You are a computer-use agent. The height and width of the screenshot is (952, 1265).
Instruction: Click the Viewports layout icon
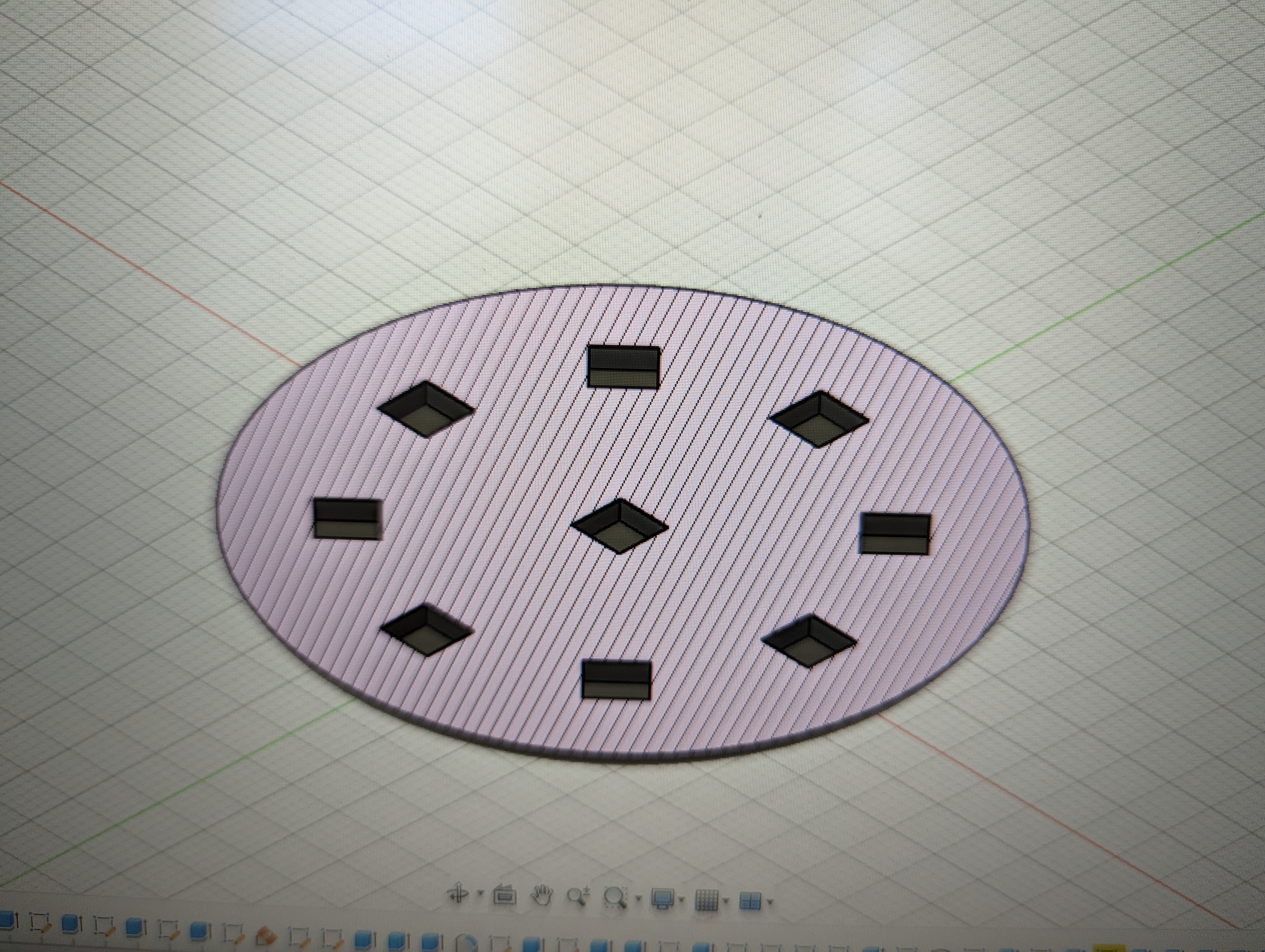750,902
